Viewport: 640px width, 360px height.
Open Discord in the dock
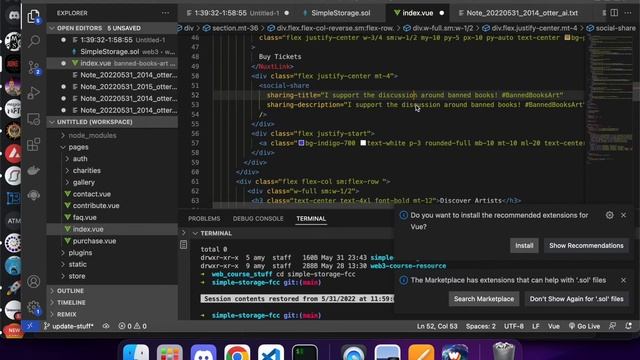203,353
